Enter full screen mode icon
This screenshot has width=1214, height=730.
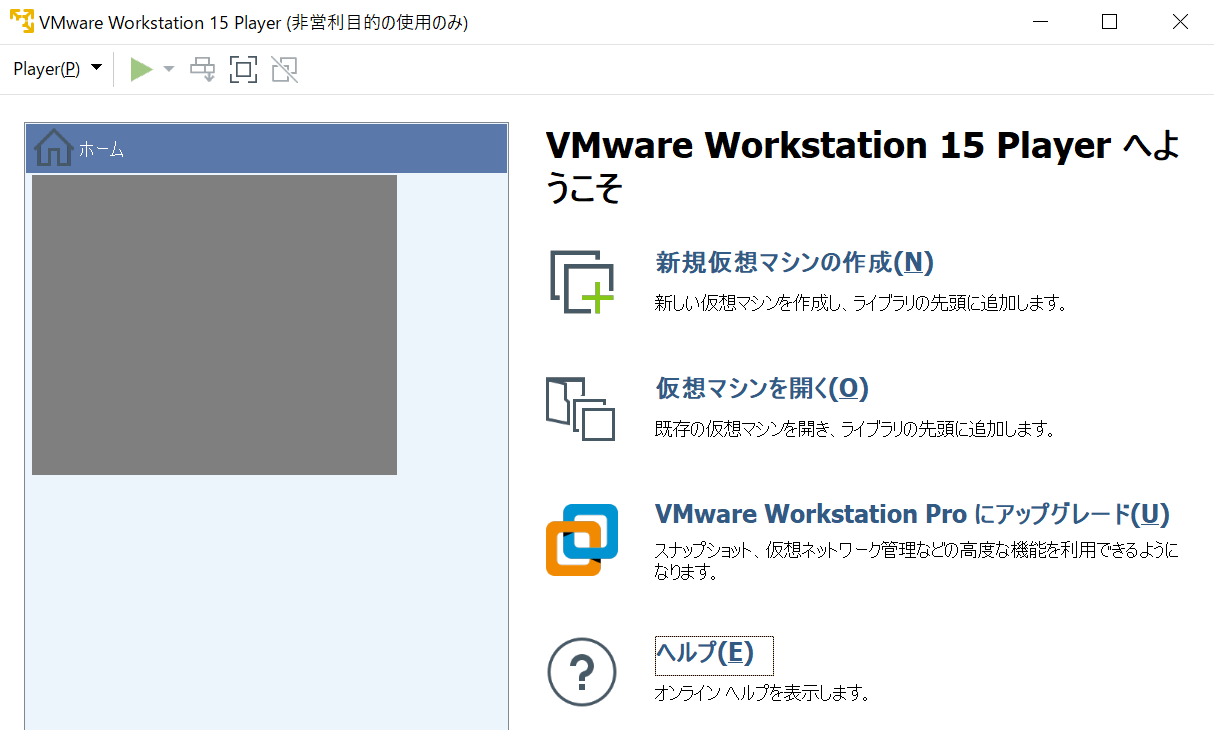coord(243,69)
